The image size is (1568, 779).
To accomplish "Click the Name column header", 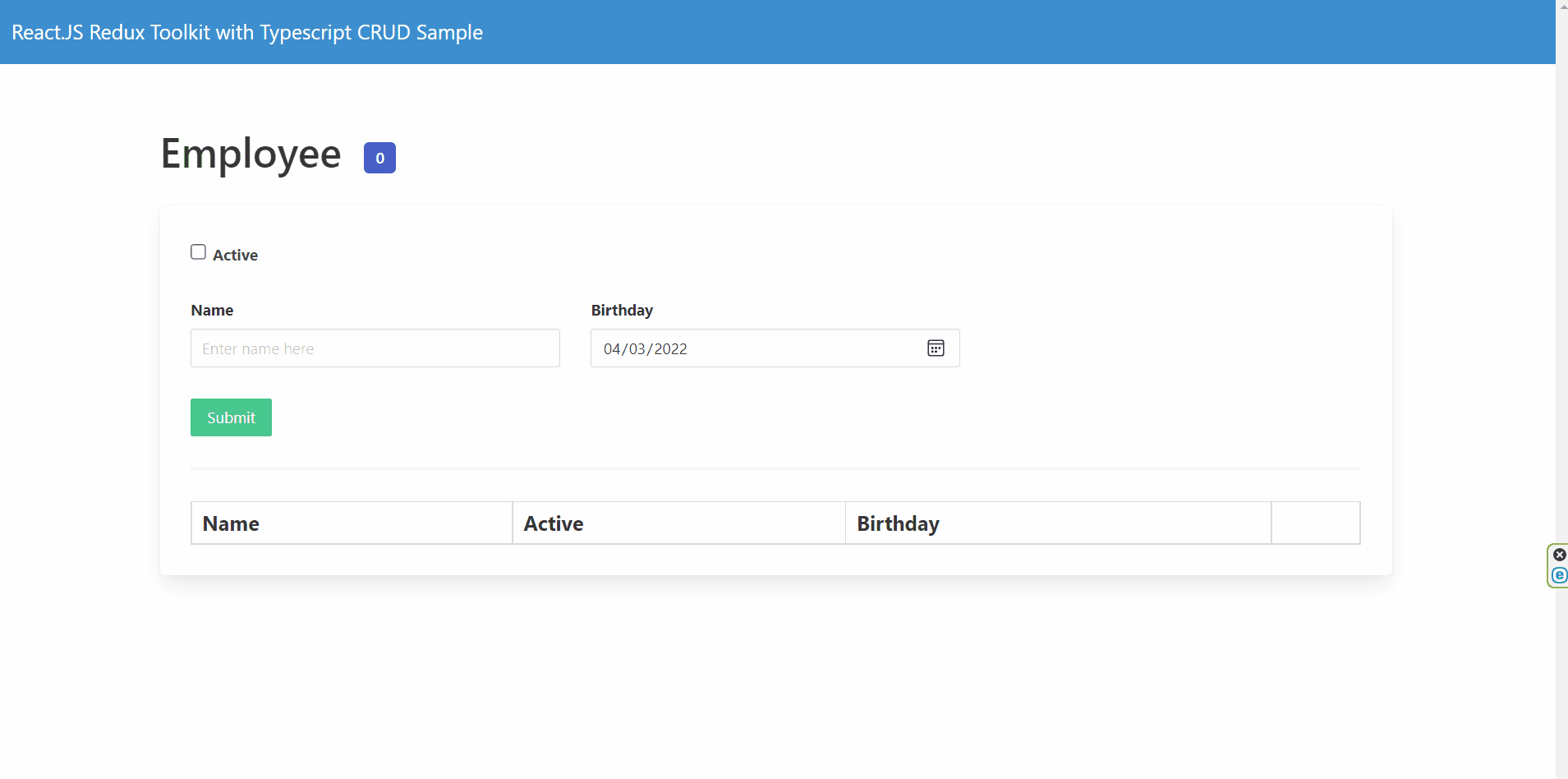I will [352, 523].
